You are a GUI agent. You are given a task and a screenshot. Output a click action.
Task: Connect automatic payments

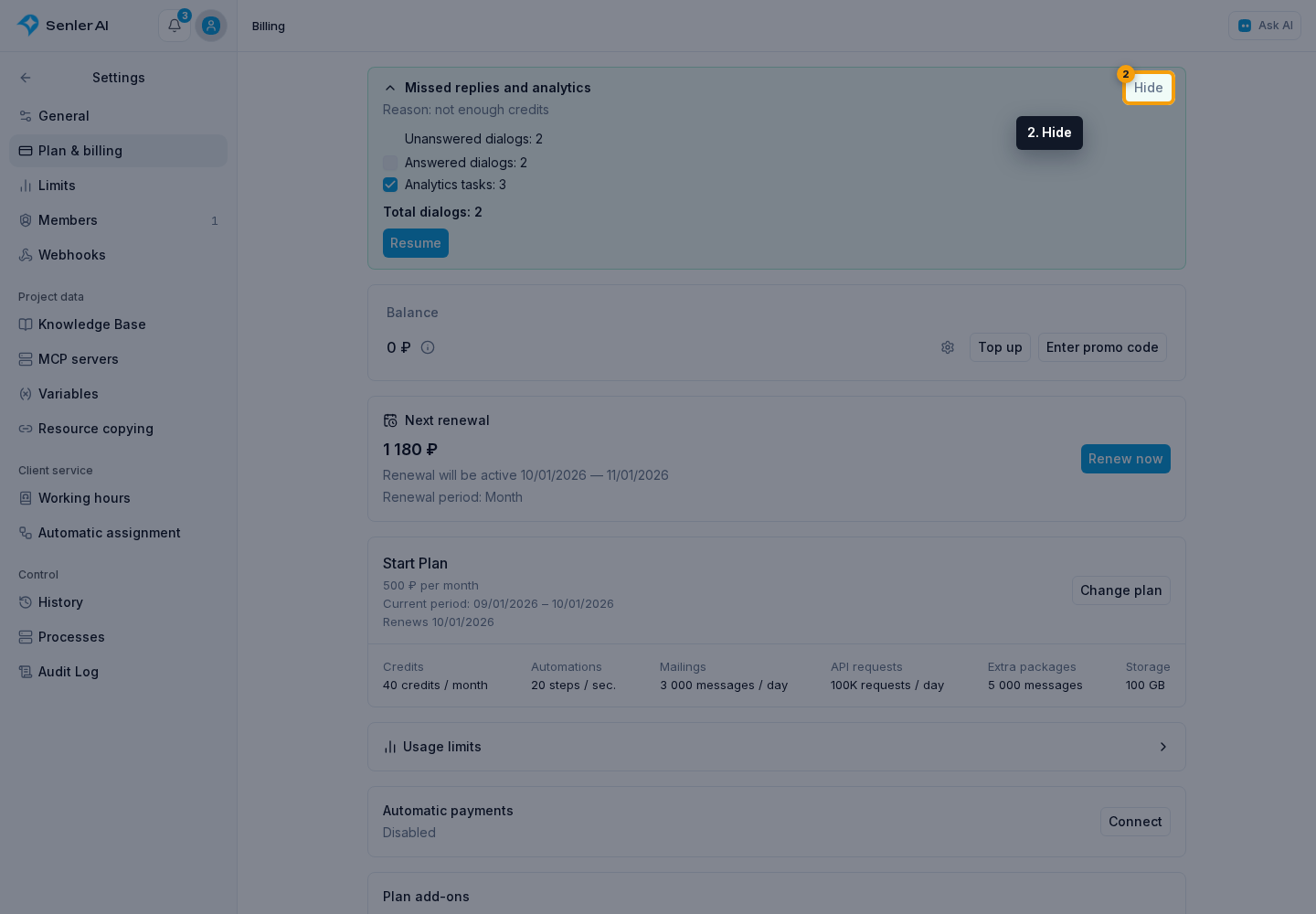tap(1135, 822)
